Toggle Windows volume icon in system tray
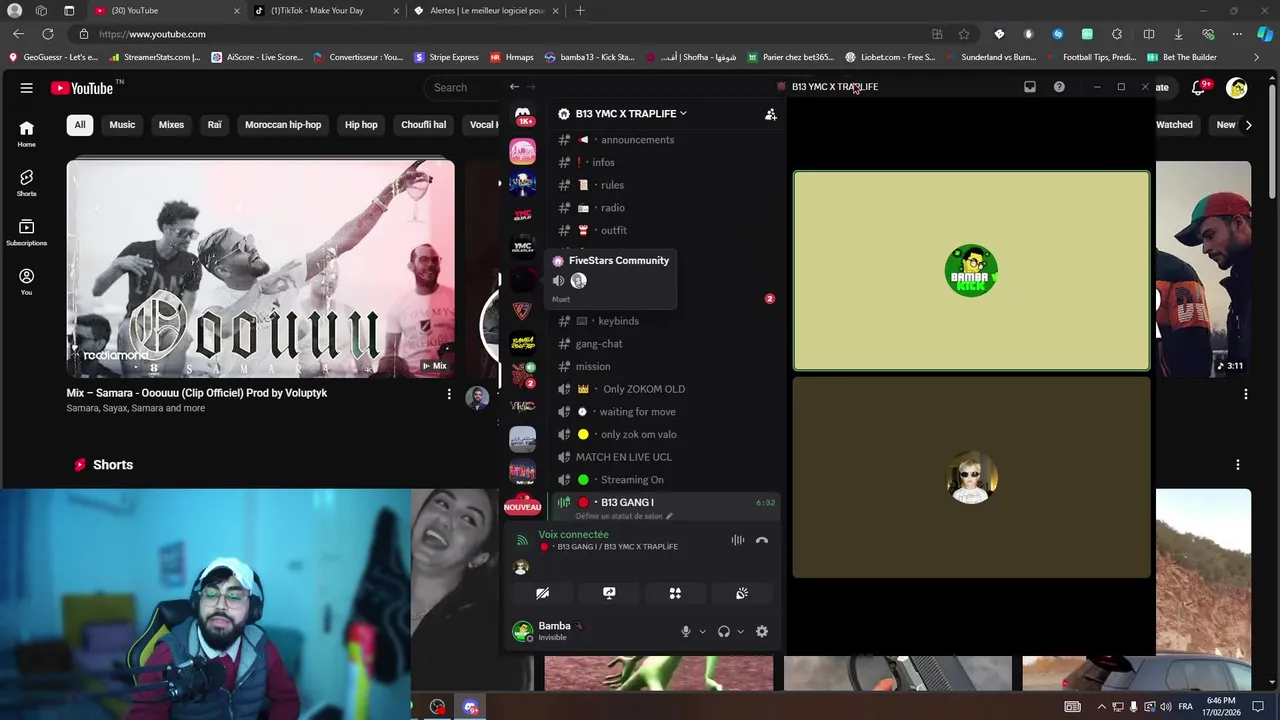The width and height of the screenshot is (1280, 720). point(1166,707)
